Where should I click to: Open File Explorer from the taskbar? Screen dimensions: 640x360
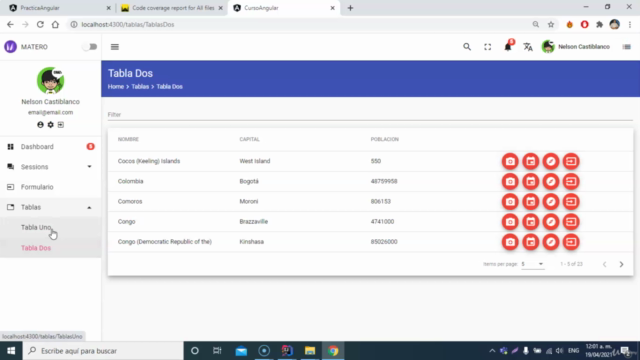coord(310,351)
